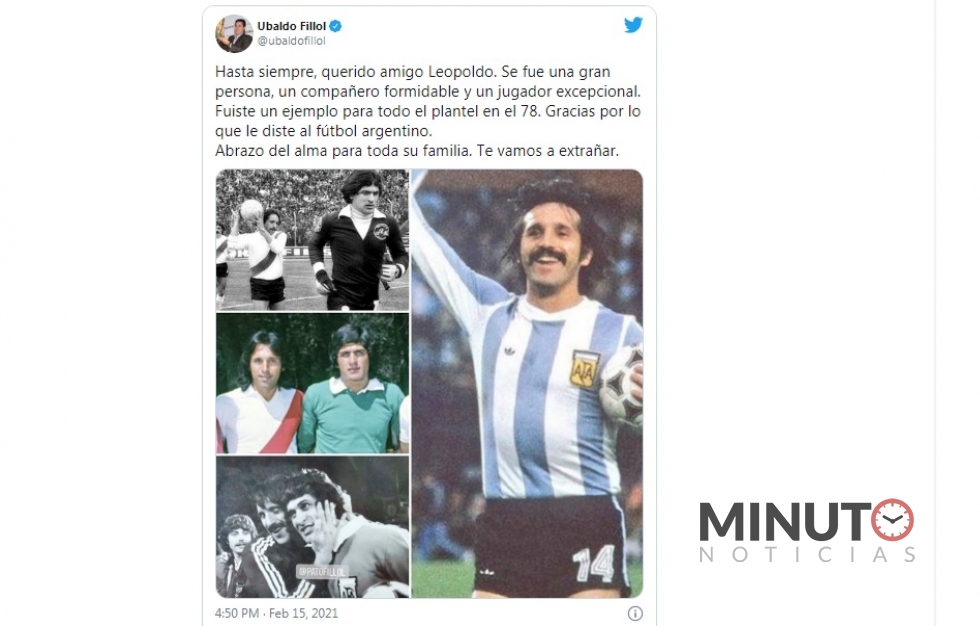Screen dimensions: 980x626
Task: Click the blue verified badge
Action: point(336,26)
